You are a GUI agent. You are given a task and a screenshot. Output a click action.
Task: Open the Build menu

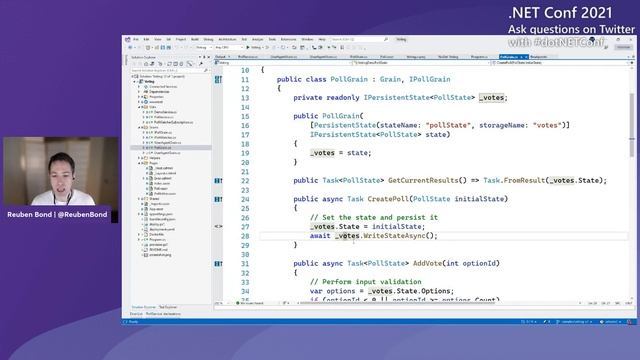[195, 40]
